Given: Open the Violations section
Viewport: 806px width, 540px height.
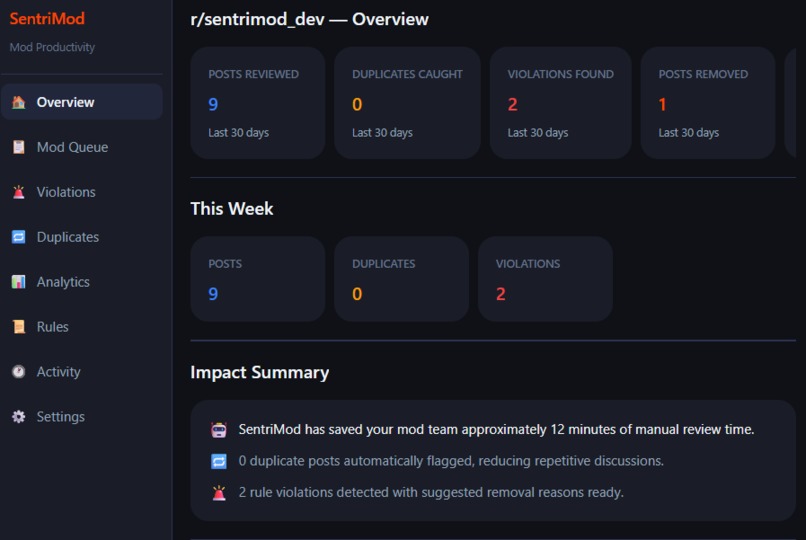Looking at the screenshot, I should tap(82, 192).
